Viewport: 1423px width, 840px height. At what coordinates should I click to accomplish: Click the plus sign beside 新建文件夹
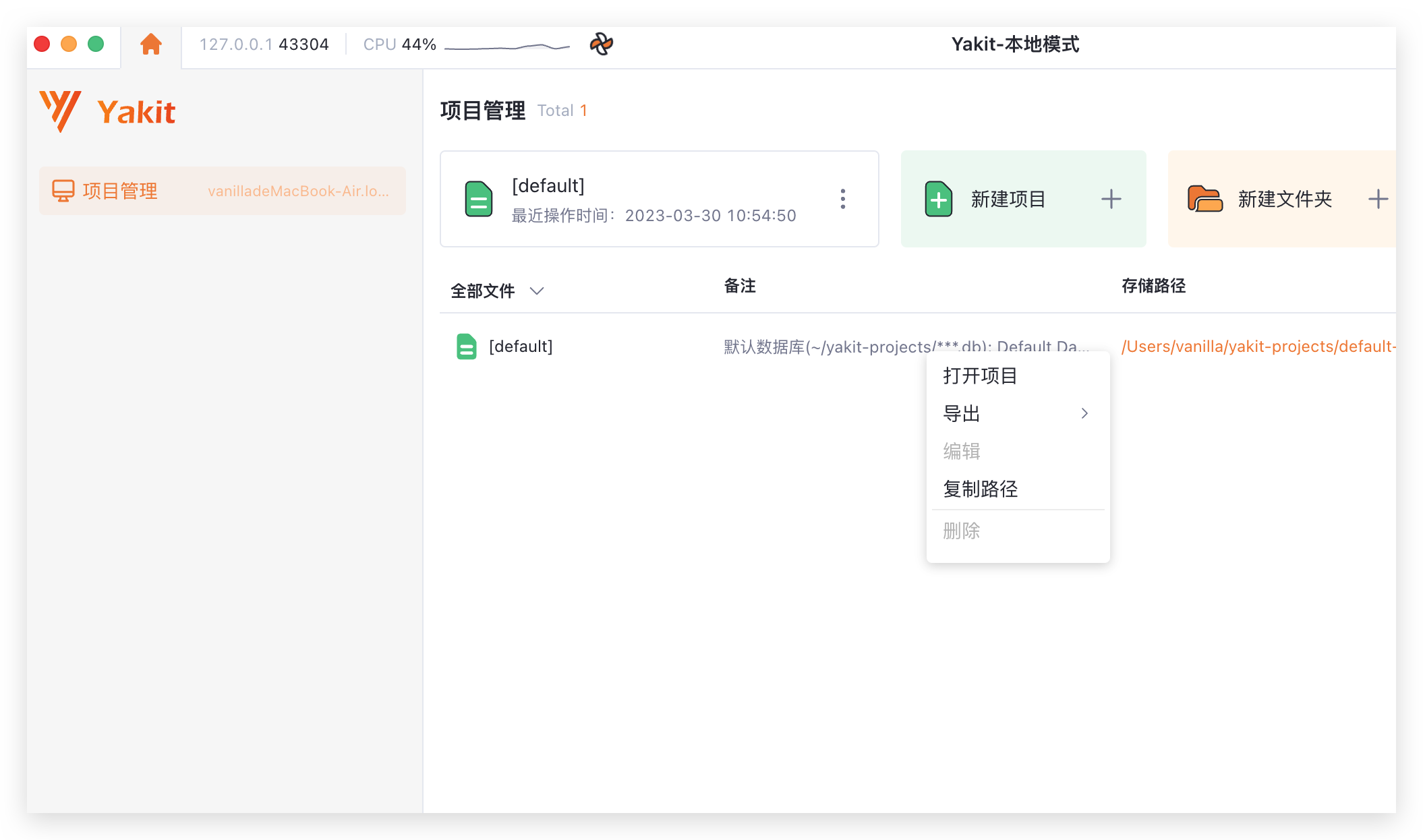[x=1377, y=200]
